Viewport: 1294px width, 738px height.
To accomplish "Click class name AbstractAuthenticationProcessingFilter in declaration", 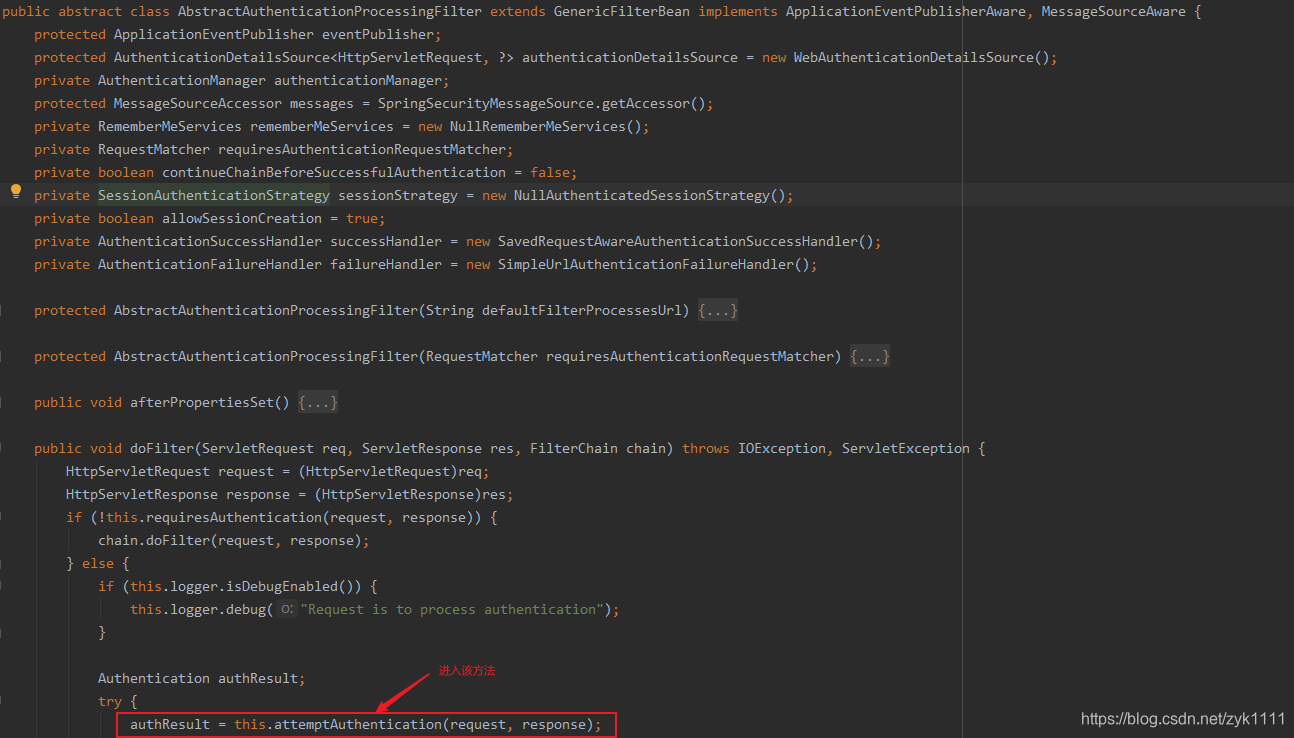I will [329, 12].
